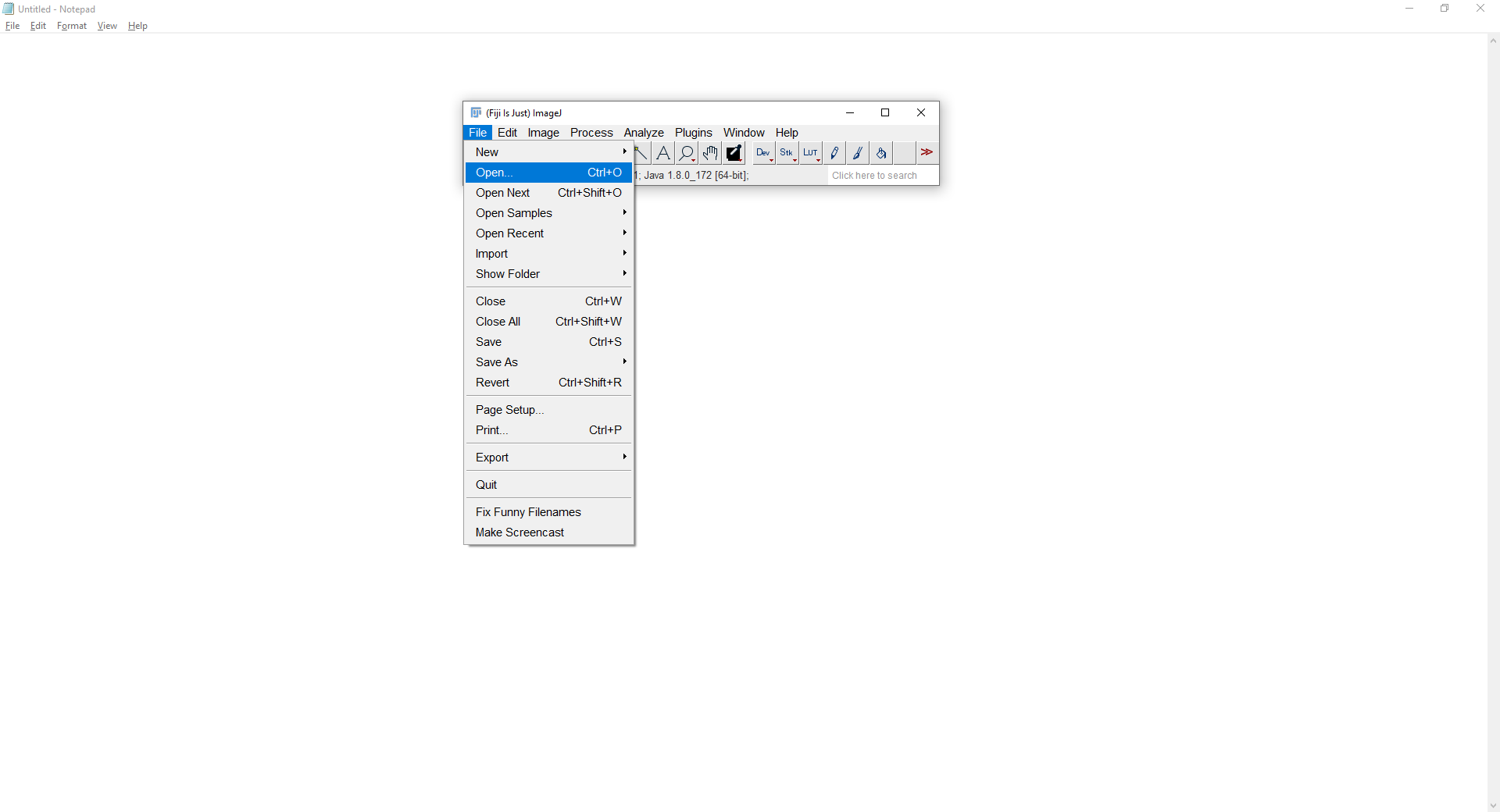Close the Notepad window
The height and width of the screenshot is (812, 1500).
pyautogui.click(x=1480, y=9)
